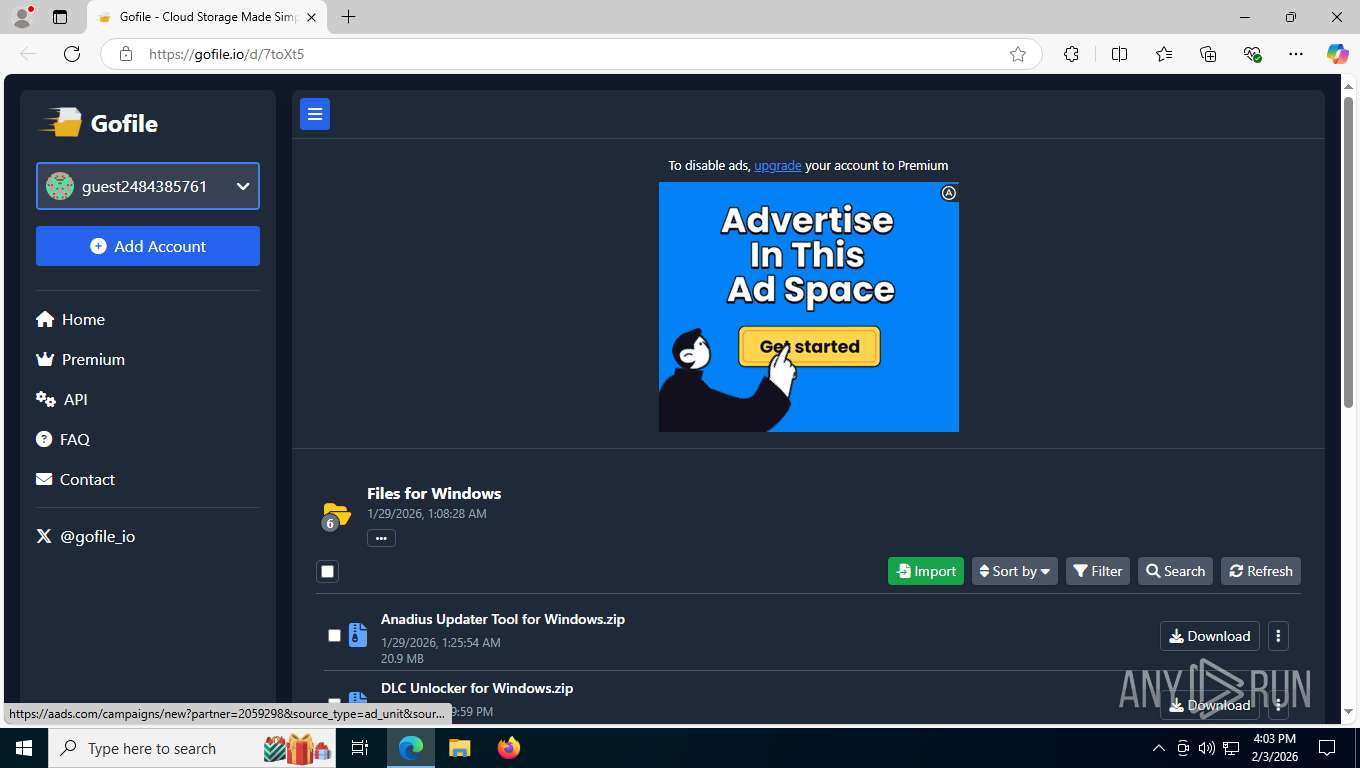Open Edge Settings and more menu
1360x768 pixels.
point(1296,54)
